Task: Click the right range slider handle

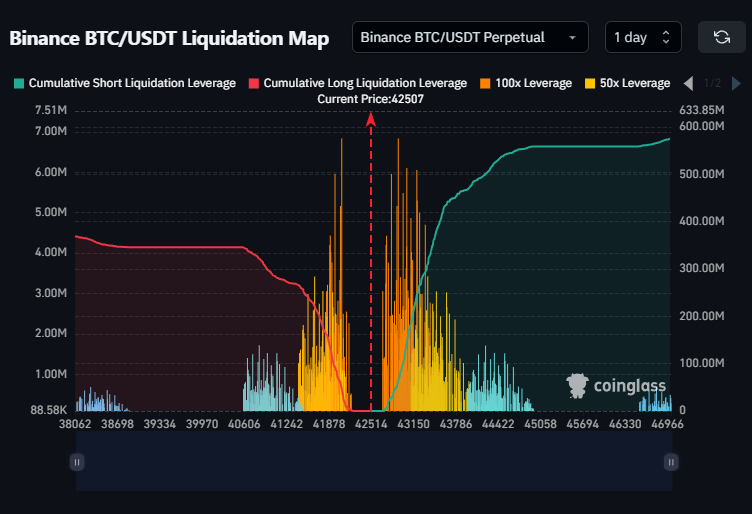Action: coord(671,462)
